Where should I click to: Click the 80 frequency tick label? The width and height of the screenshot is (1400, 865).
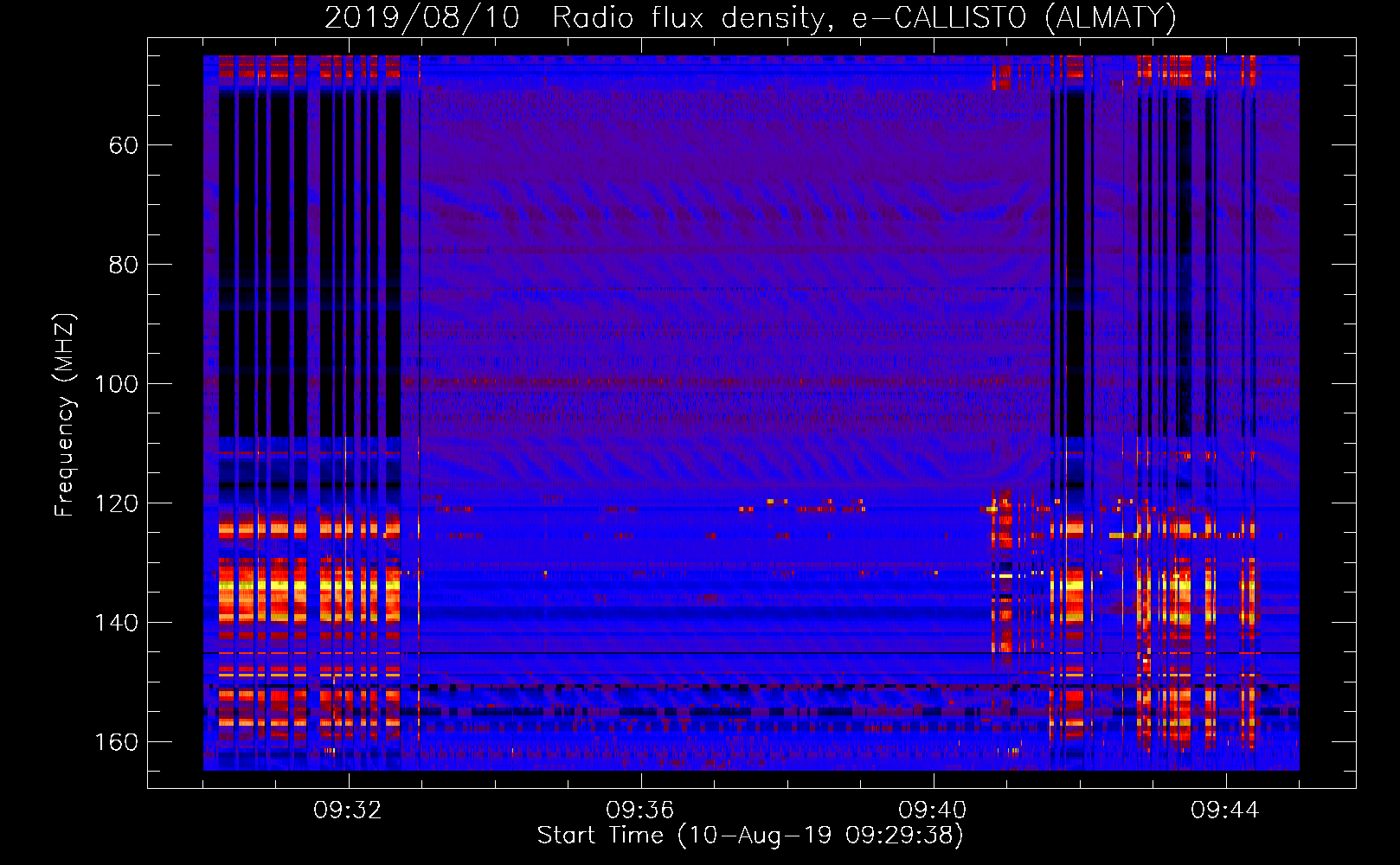coord(124,265)
